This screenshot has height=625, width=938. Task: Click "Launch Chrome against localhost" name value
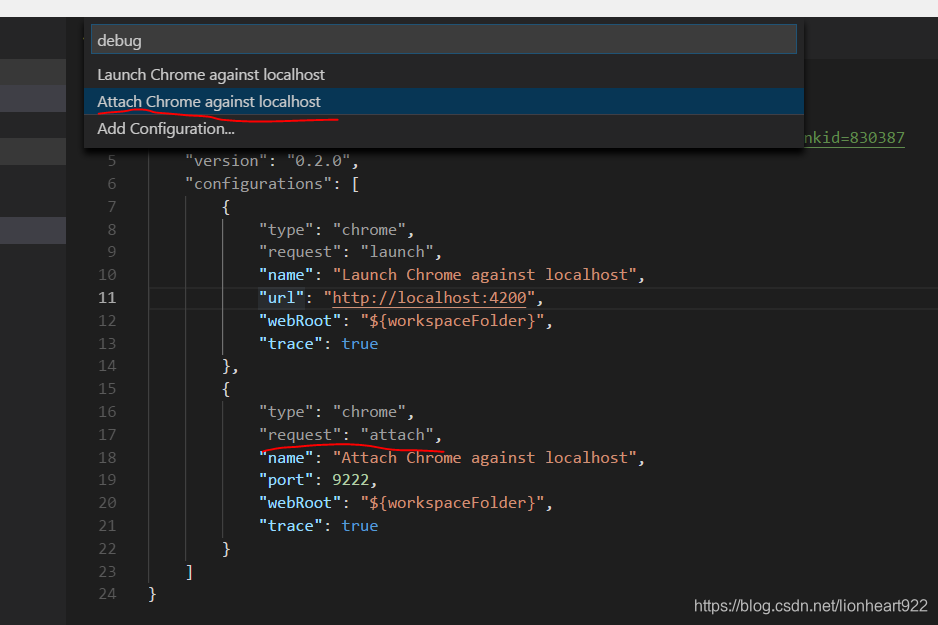tap(485, 275)
